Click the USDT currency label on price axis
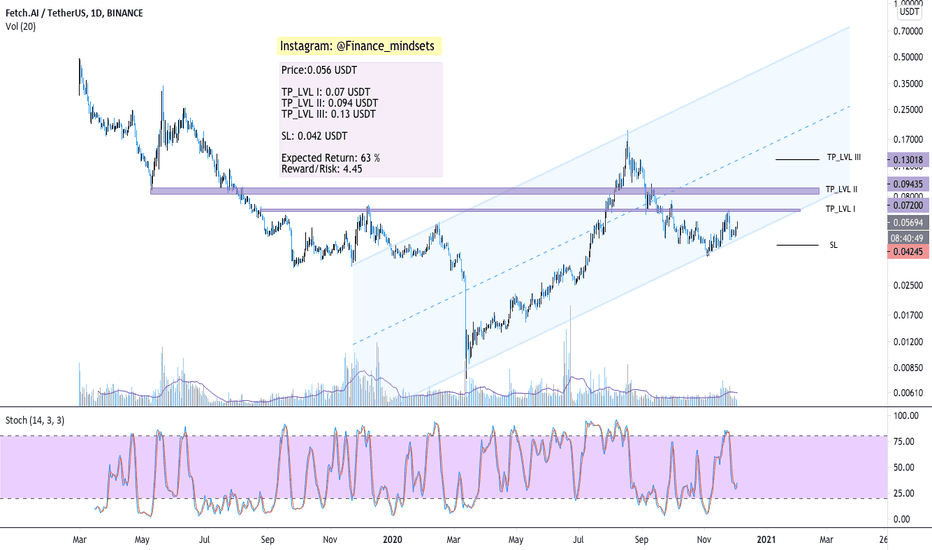 [x=909, y=11]
